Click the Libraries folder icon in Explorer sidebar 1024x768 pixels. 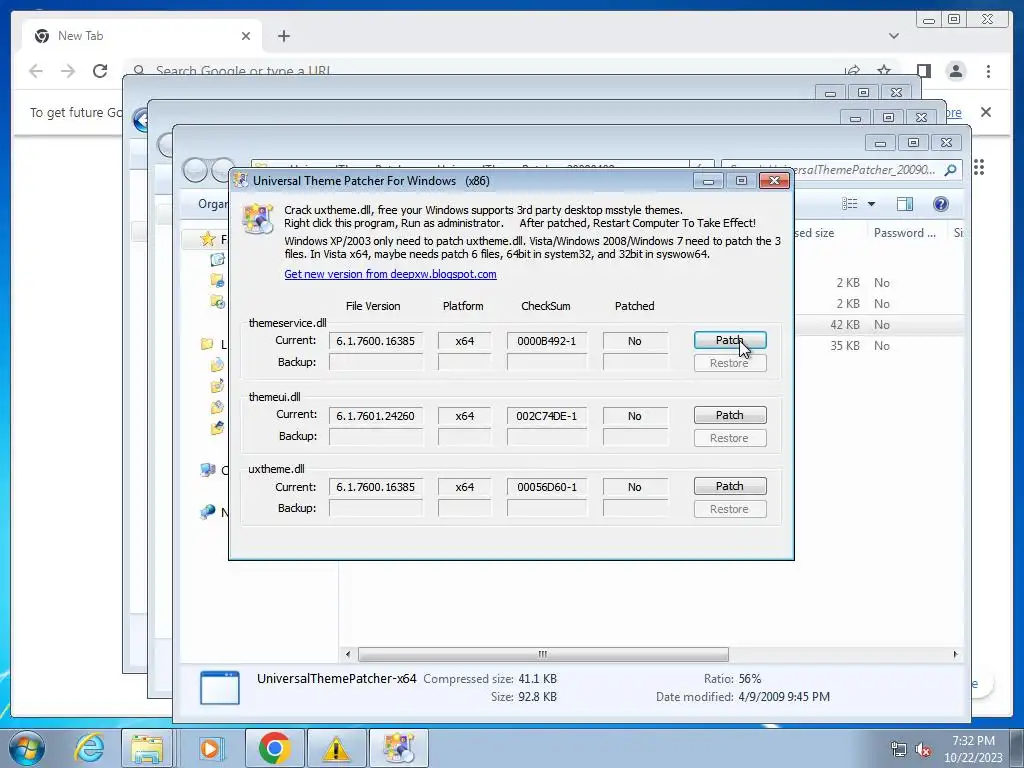pyautogui.click(x=207, y=344)
